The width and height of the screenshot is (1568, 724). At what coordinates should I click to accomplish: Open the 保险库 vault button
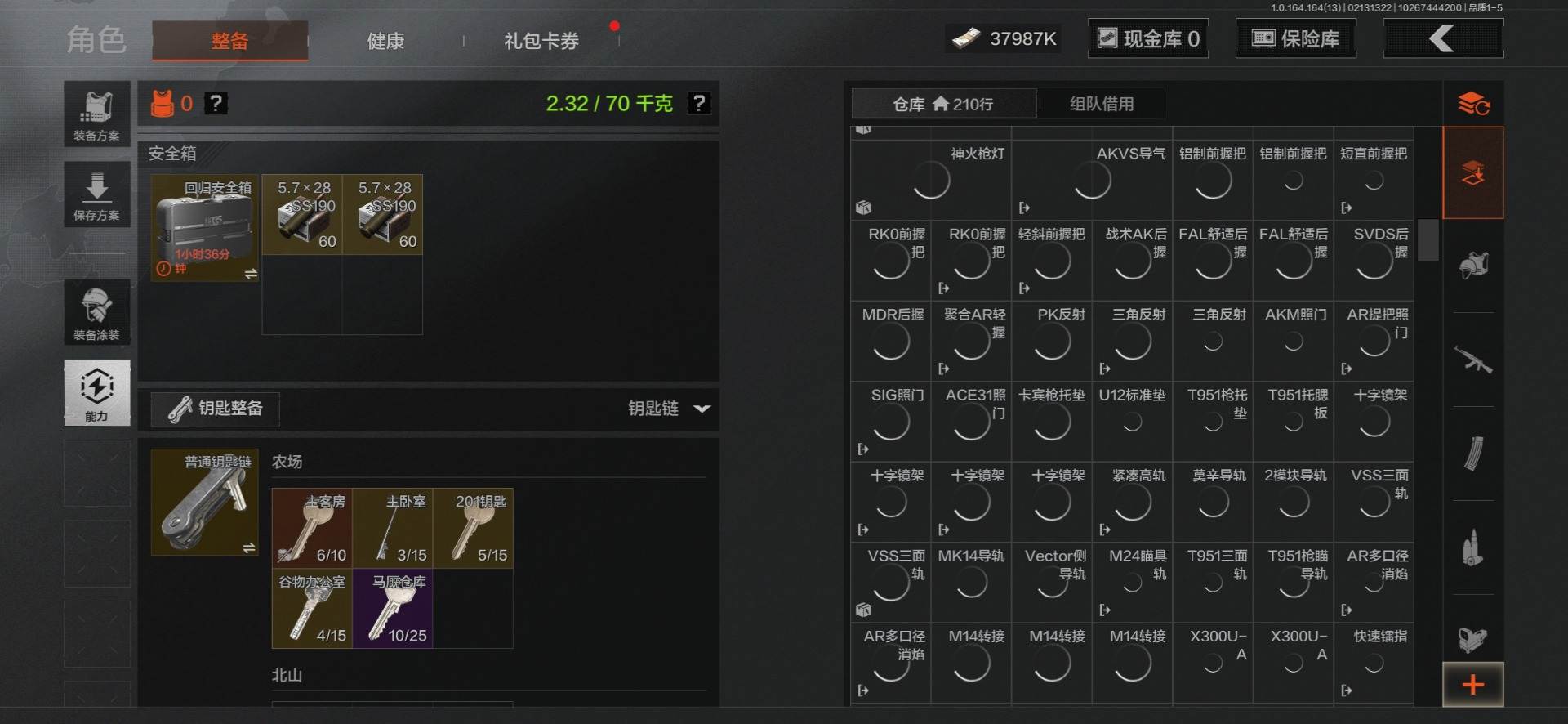1296,38
